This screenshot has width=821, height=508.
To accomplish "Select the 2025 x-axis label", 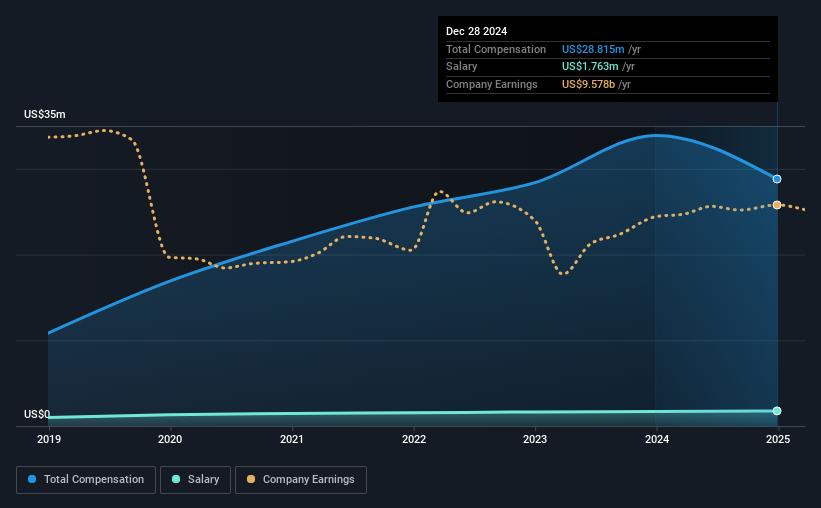I will (778, 439).
